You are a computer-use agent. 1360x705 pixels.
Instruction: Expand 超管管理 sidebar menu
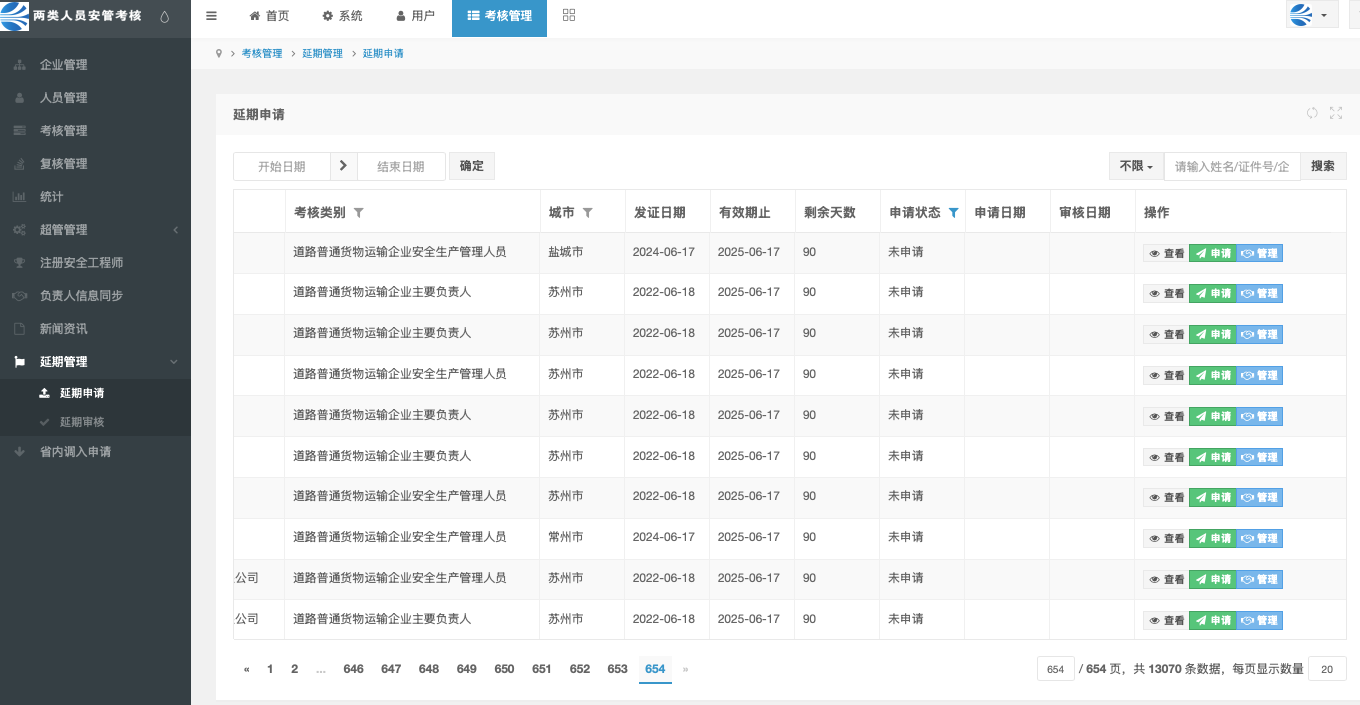pos(95,230)
